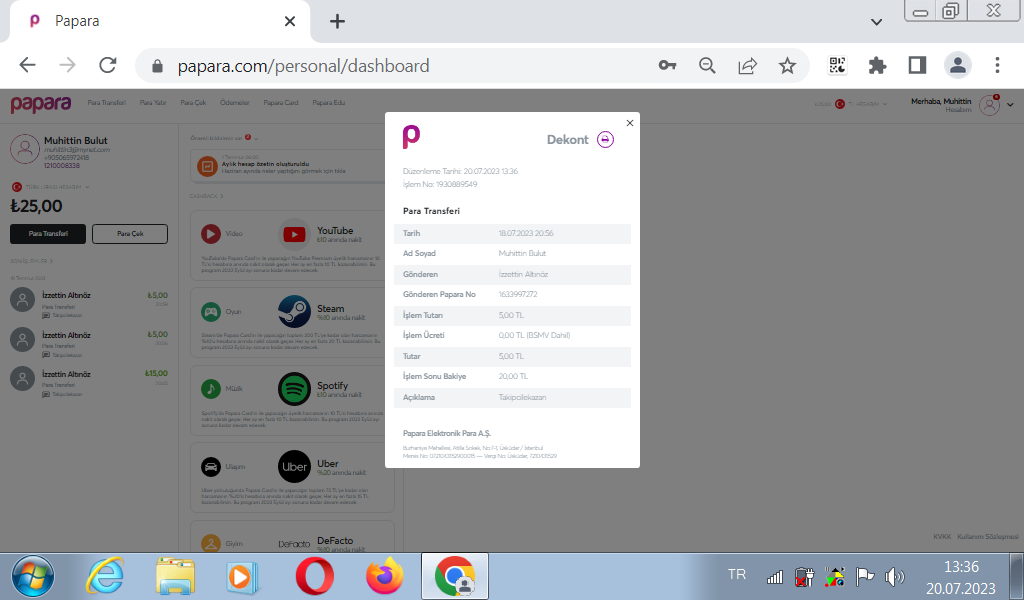Open Opera browser from taskbar
1024x600 pixels.
tap(315, 576)
